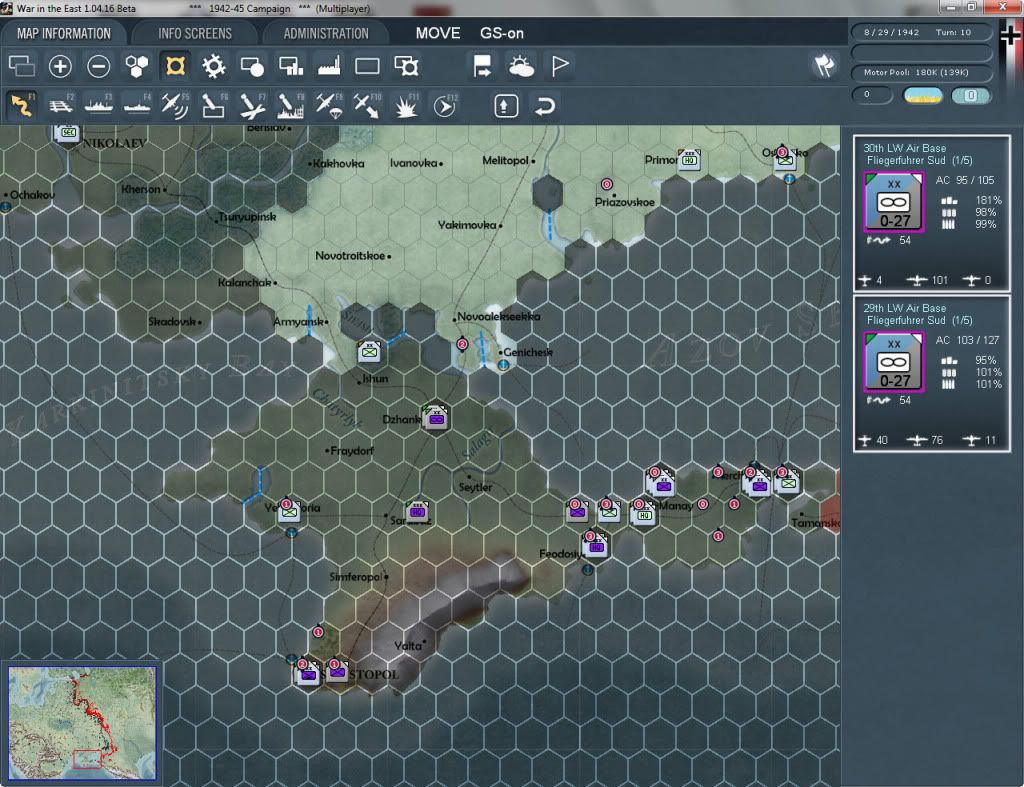Click the Kherson city label
This screenshot has height=787, width=1024.
(140, 189)
